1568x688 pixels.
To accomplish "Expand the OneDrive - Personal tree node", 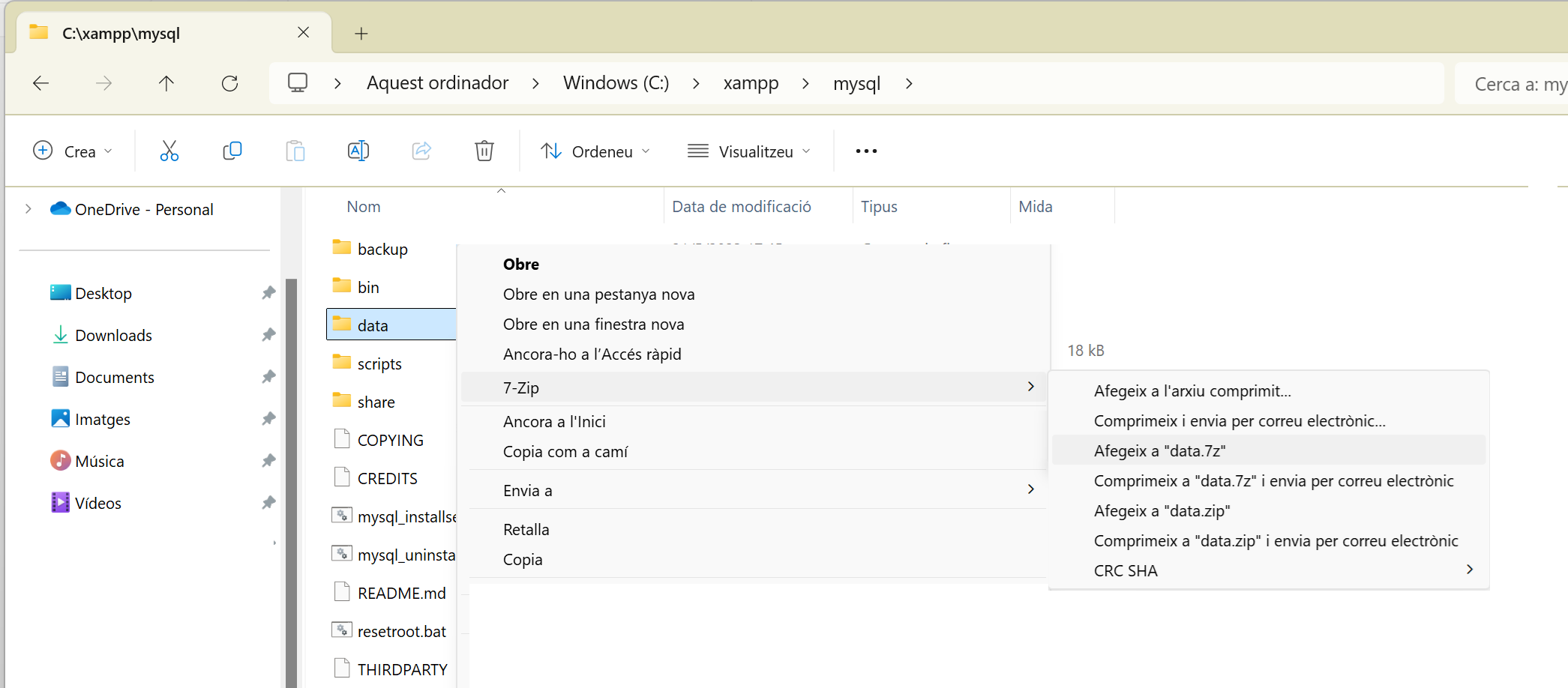I will (x=28, y=209).
